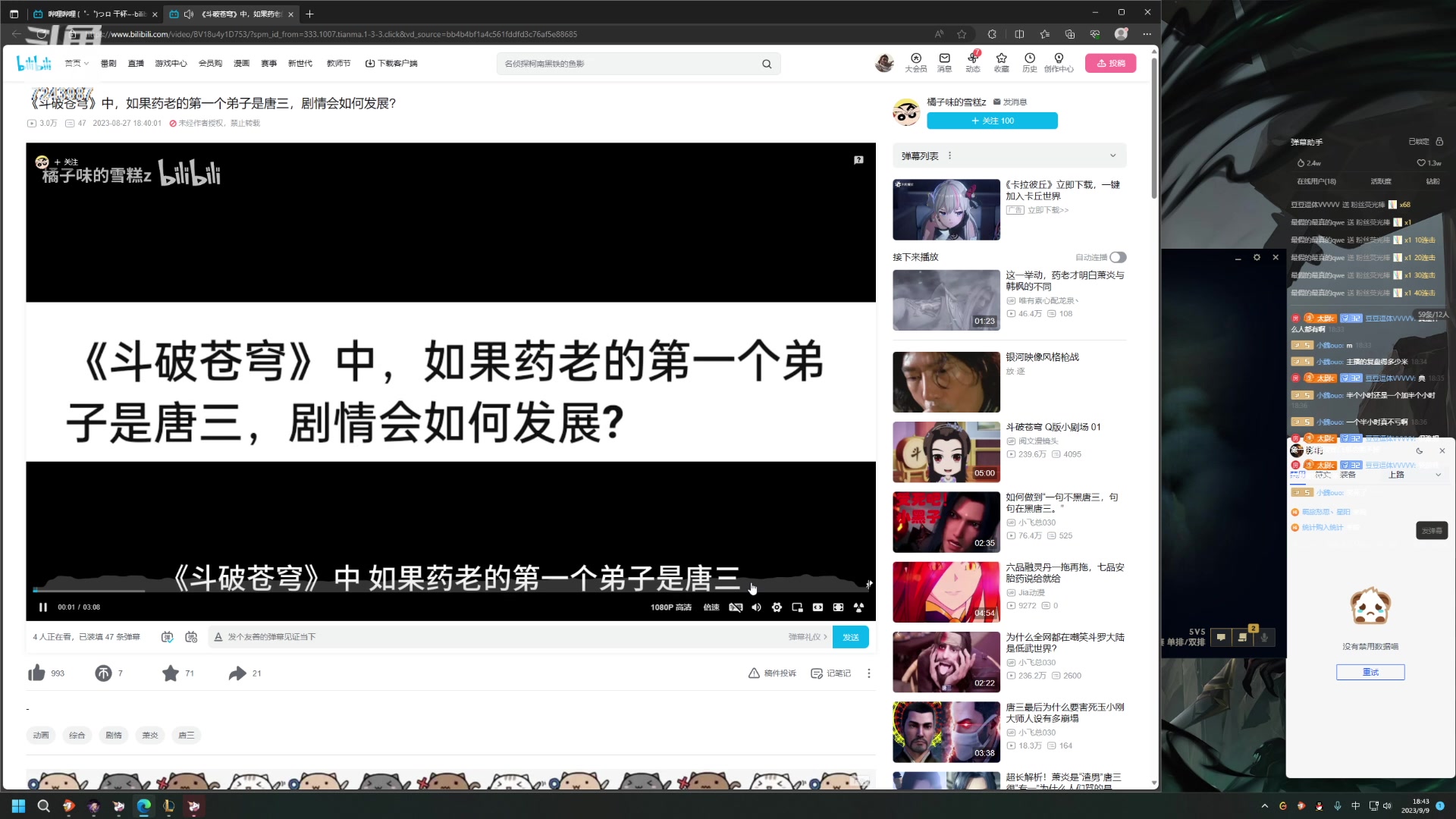
Task: Open the 首页 dropdown in header
Action: click(x=77, y=64)
